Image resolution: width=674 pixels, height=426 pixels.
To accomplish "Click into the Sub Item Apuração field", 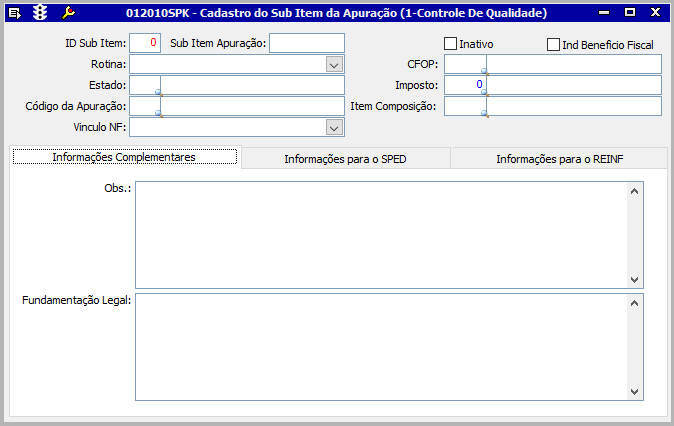I will coord(307,43).
